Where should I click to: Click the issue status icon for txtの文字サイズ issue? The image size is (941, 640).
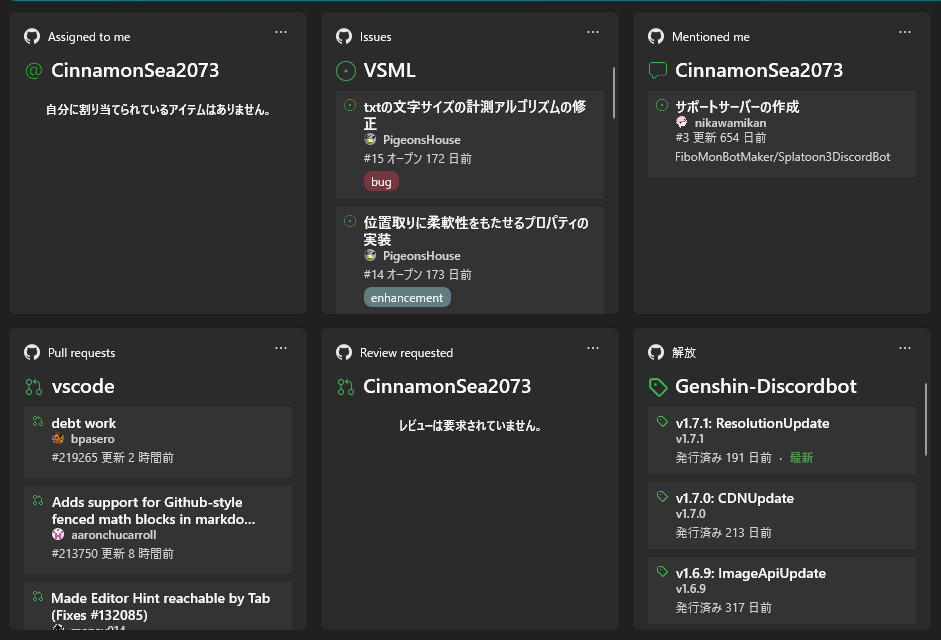[350, 106]
